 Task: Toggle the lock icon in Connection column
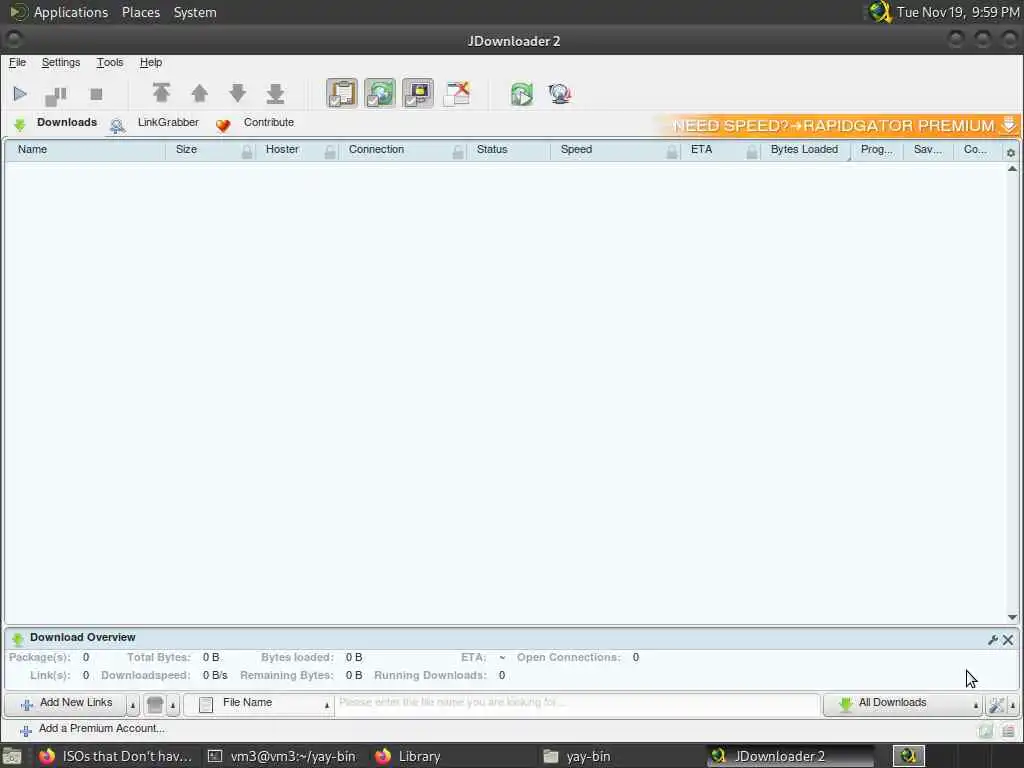point(458,152)
